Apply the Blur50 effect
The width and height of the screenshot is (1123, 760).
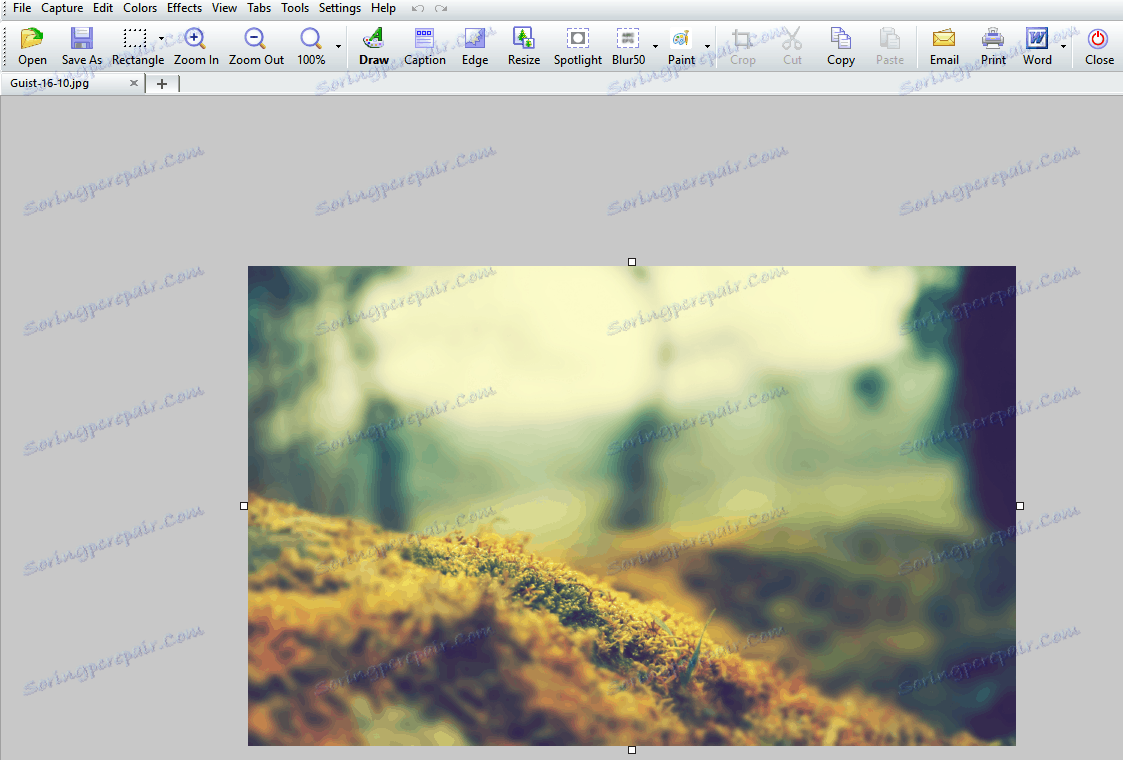pyautogui.click(x=628, y=47)
